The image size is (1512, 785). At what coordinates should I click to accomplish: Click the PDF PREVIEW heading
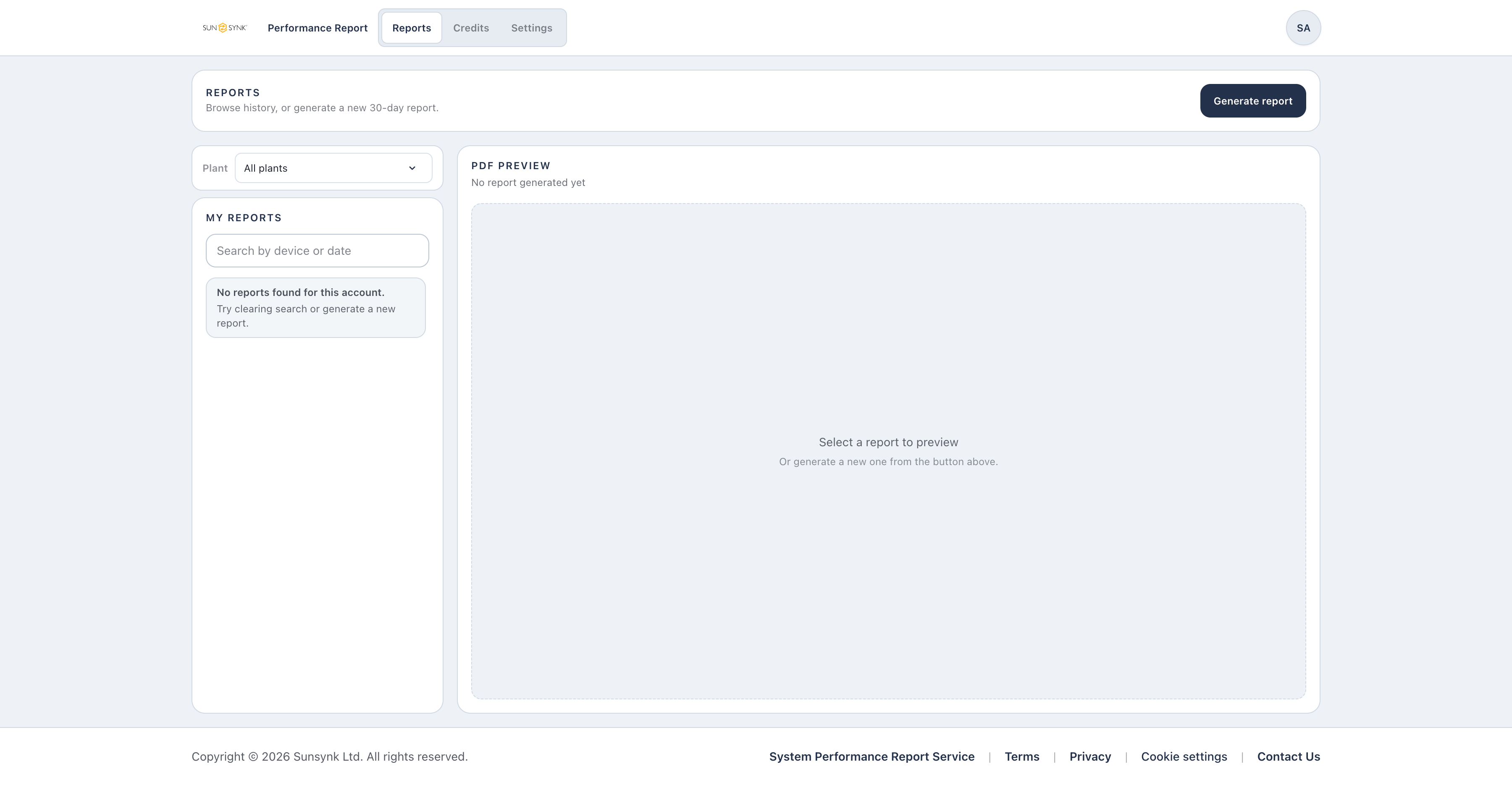[511, 165]
